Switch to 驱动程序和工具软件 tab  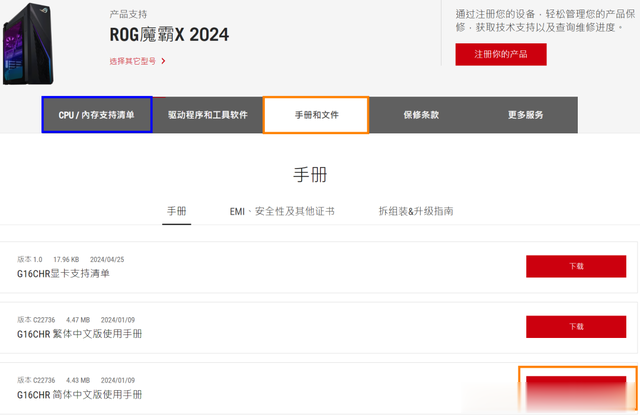click(x=208, y=115)
